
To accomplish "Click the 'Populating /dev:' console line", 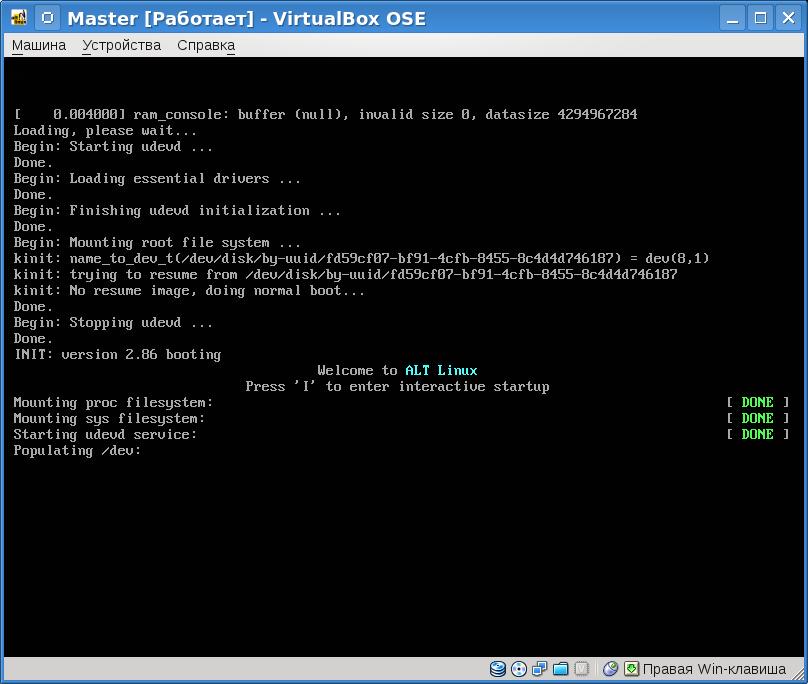I will click(x=77, y=450).
